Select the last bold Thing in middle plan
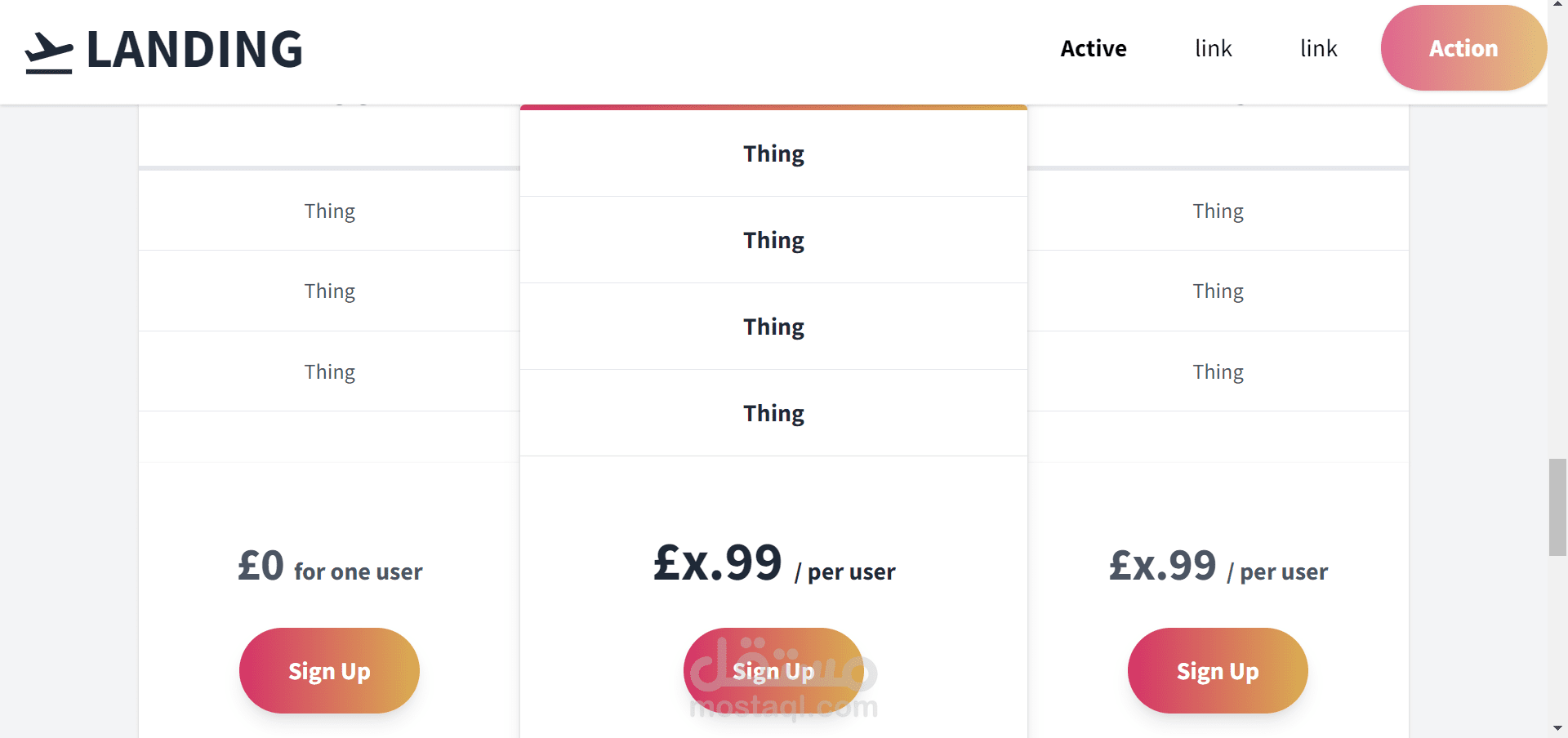 773,414
